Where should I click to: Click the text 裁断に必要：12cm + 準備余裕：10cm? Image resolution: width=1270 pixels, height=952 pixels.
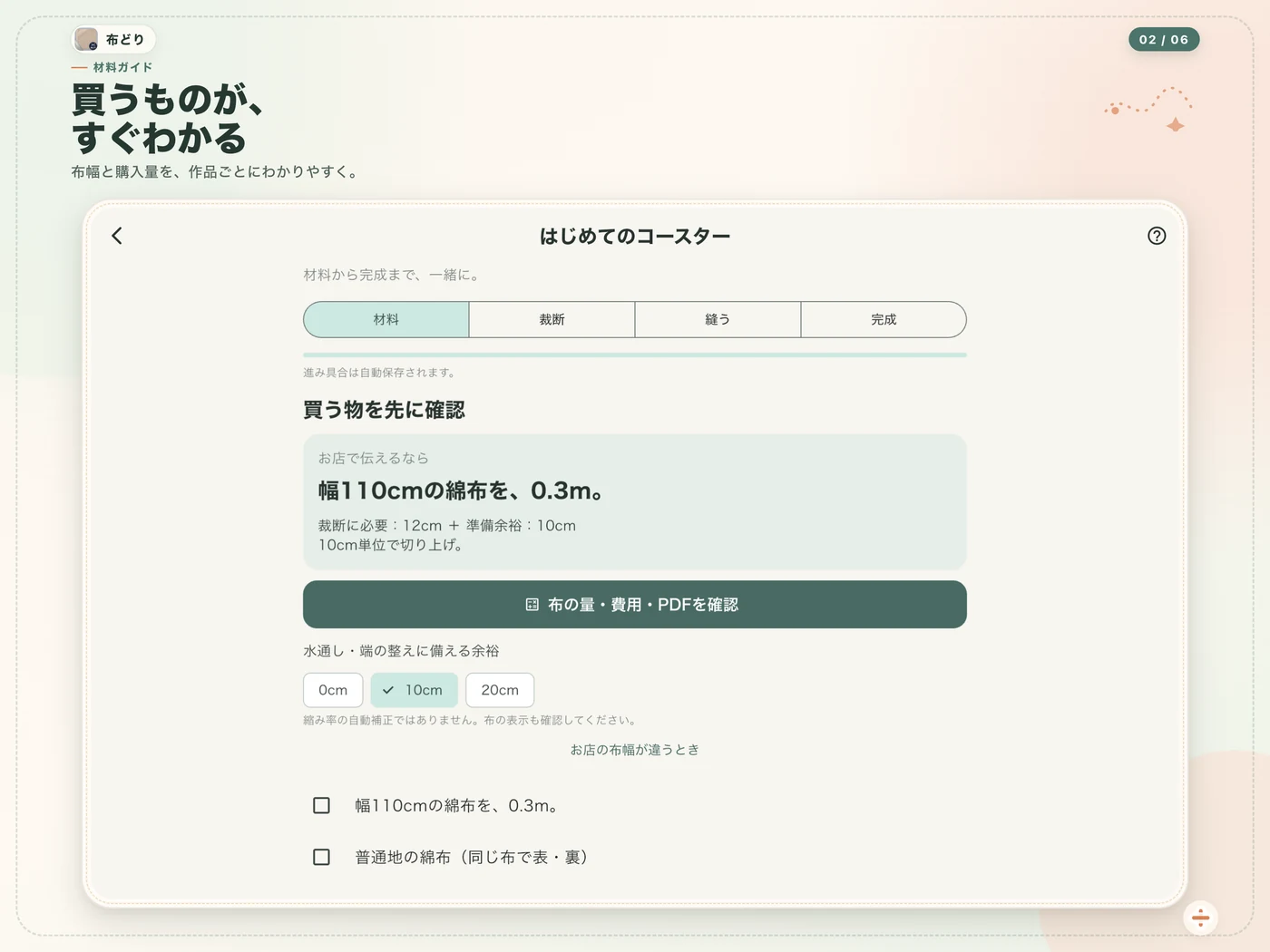[x=446, y=526]
